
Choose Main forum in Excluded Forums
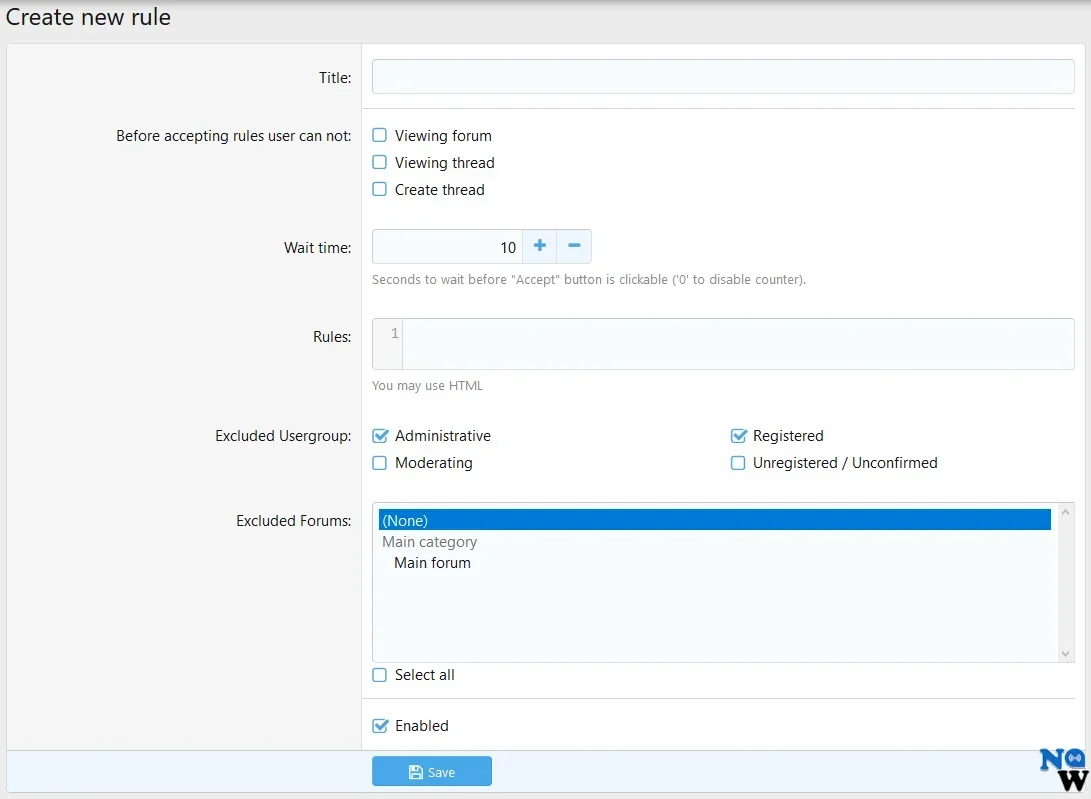[432, 563]
